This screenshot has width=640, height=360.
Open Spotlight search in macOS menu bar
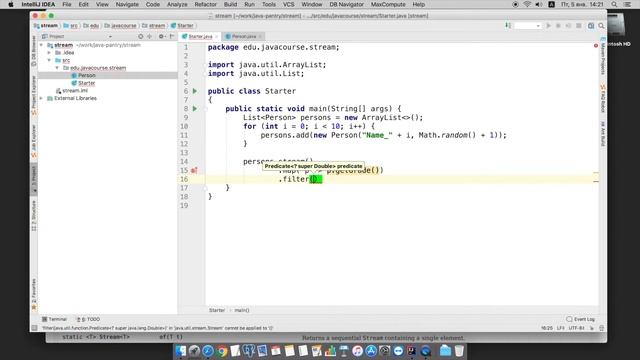[614, 4]
